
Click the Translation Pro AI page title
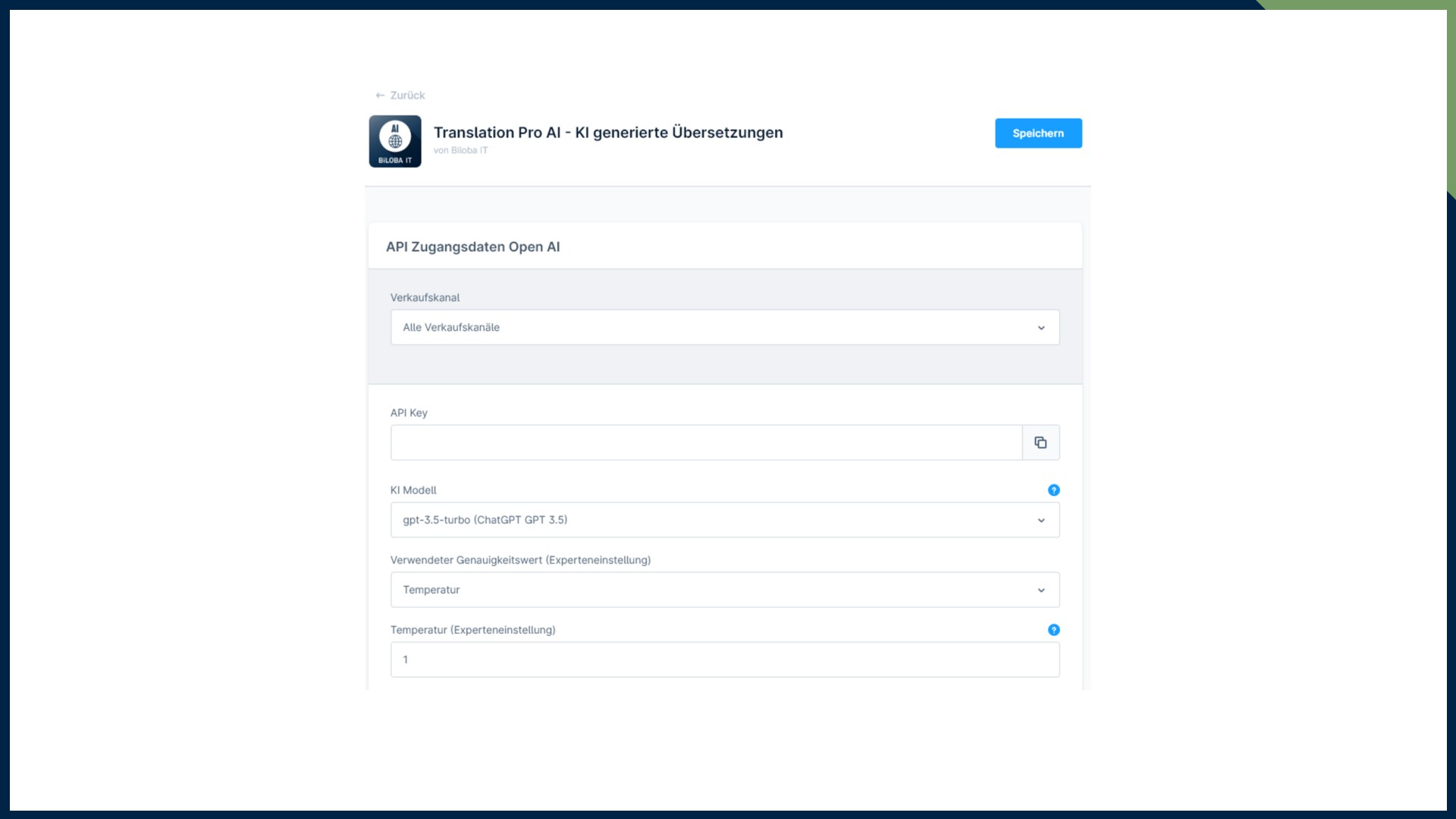click(x=607, y=132)
